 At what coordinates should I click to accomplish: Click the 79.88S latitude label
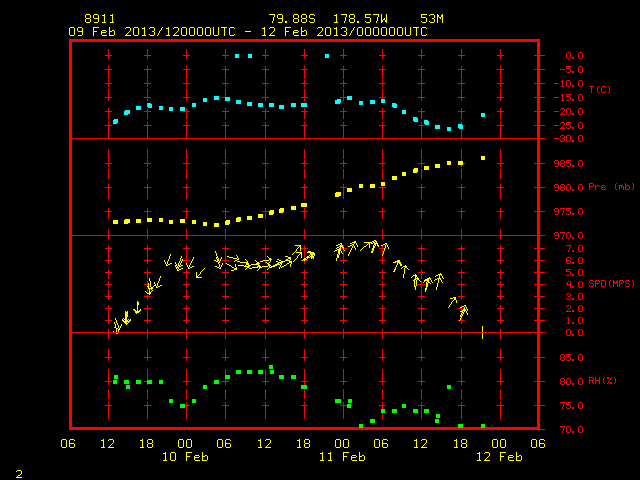[292, 19]
